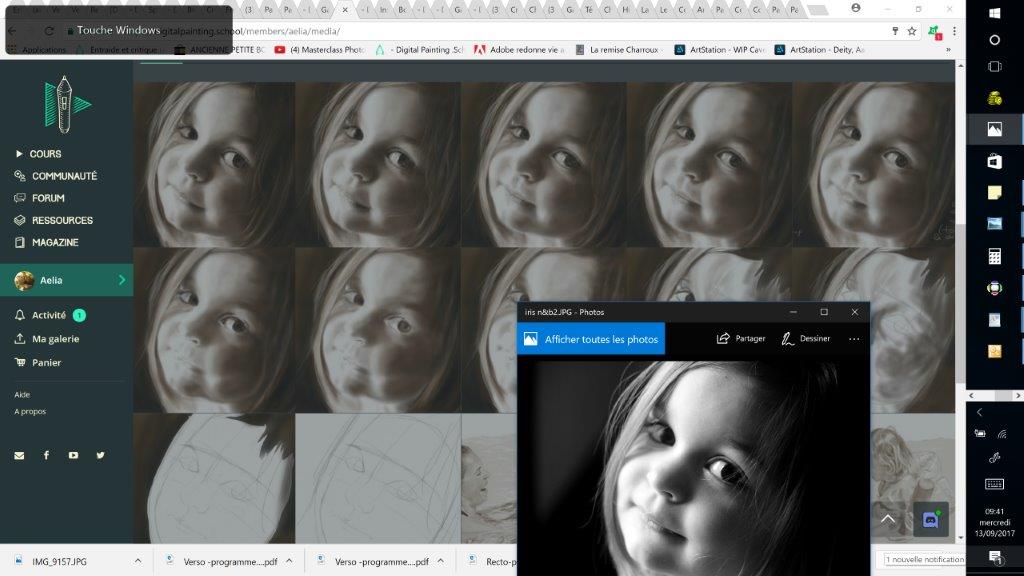Click the envelope mail icon in the sidebar
The image size is (1024, 576).
click(x=19, y=455)
